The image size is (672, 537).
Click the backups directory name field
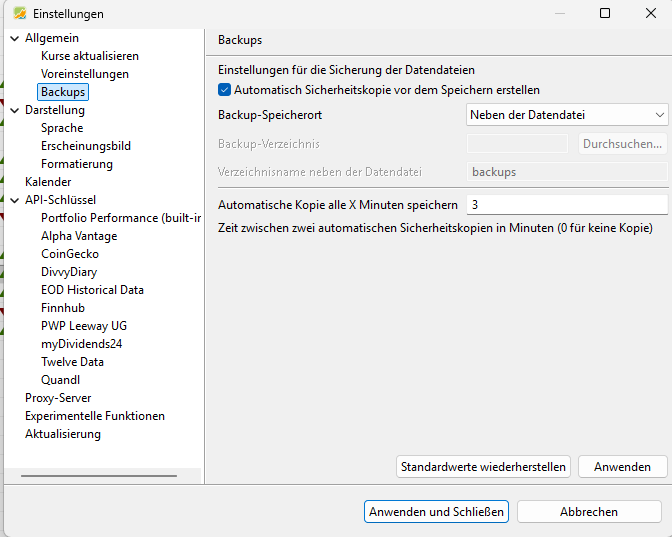coord(567,172)
